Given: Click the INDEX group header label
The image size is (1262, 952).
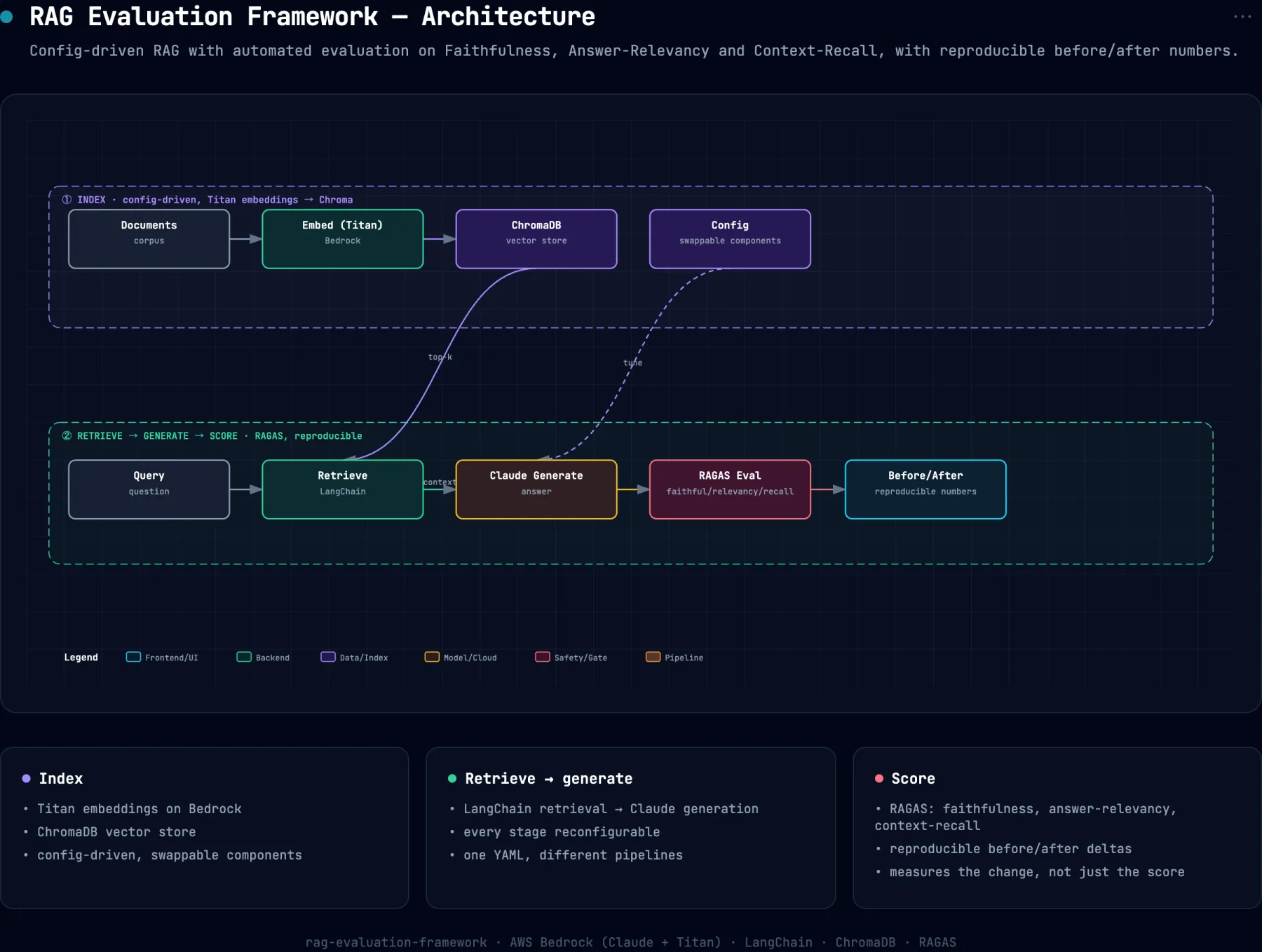Looking at the screenshot, I should tap(208, 200).
